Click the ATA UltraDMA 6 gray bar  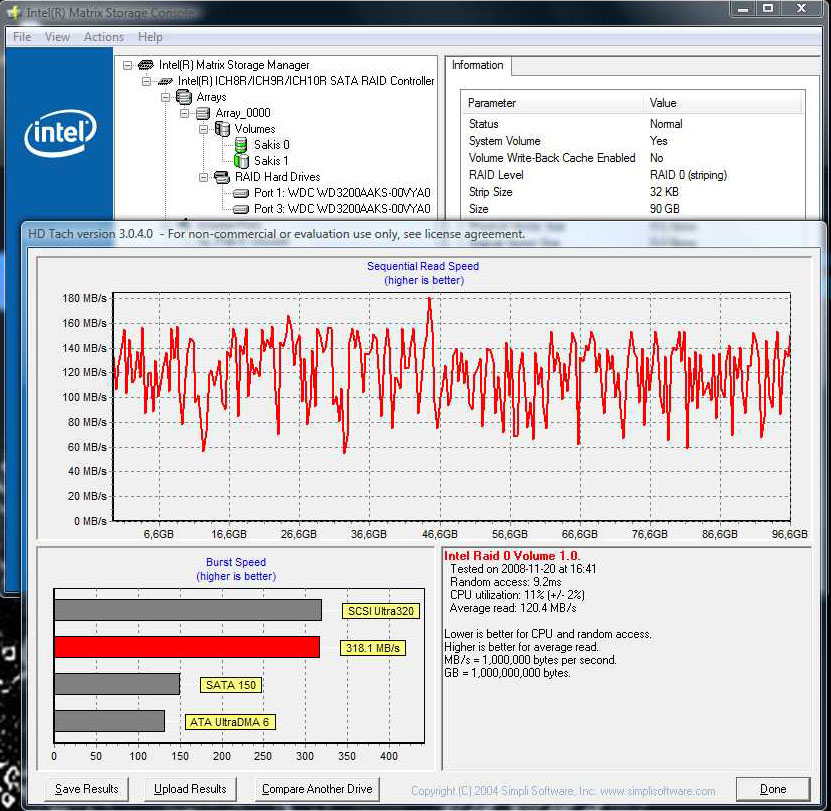tap(110, 721)
